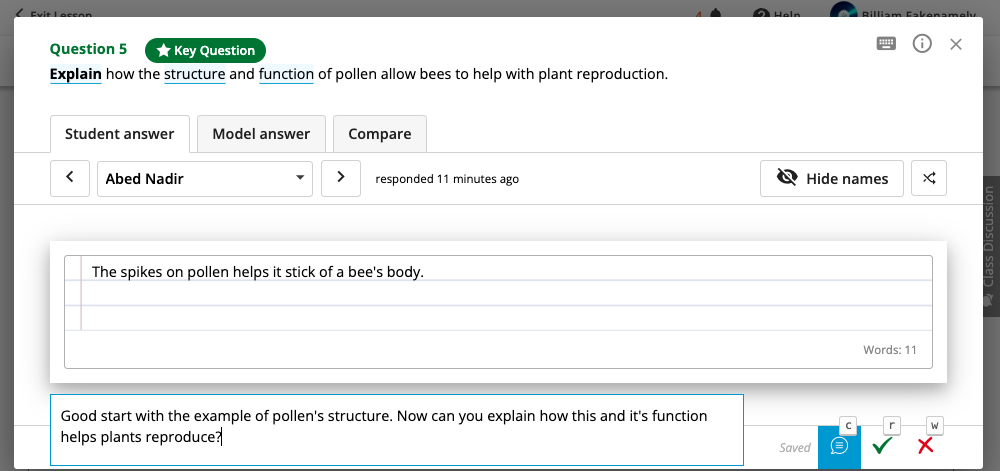The width and height of the screenshot is (1000, 471).
Task: Shuffle student responses with the shuffle icon
Action: 929,179
